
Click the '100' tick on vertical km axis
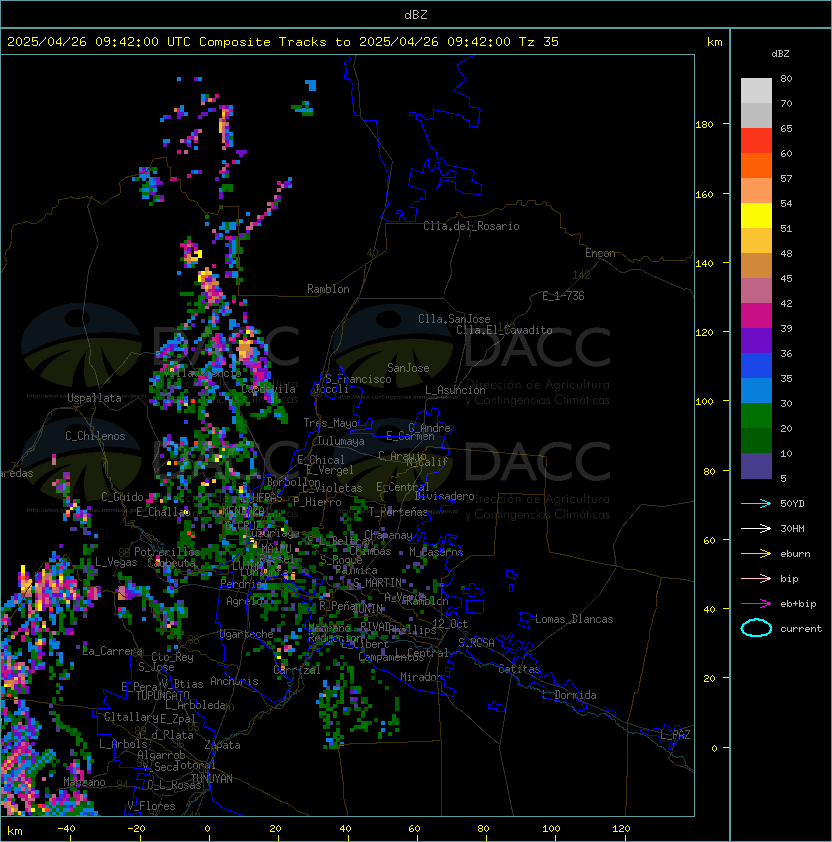704,402
